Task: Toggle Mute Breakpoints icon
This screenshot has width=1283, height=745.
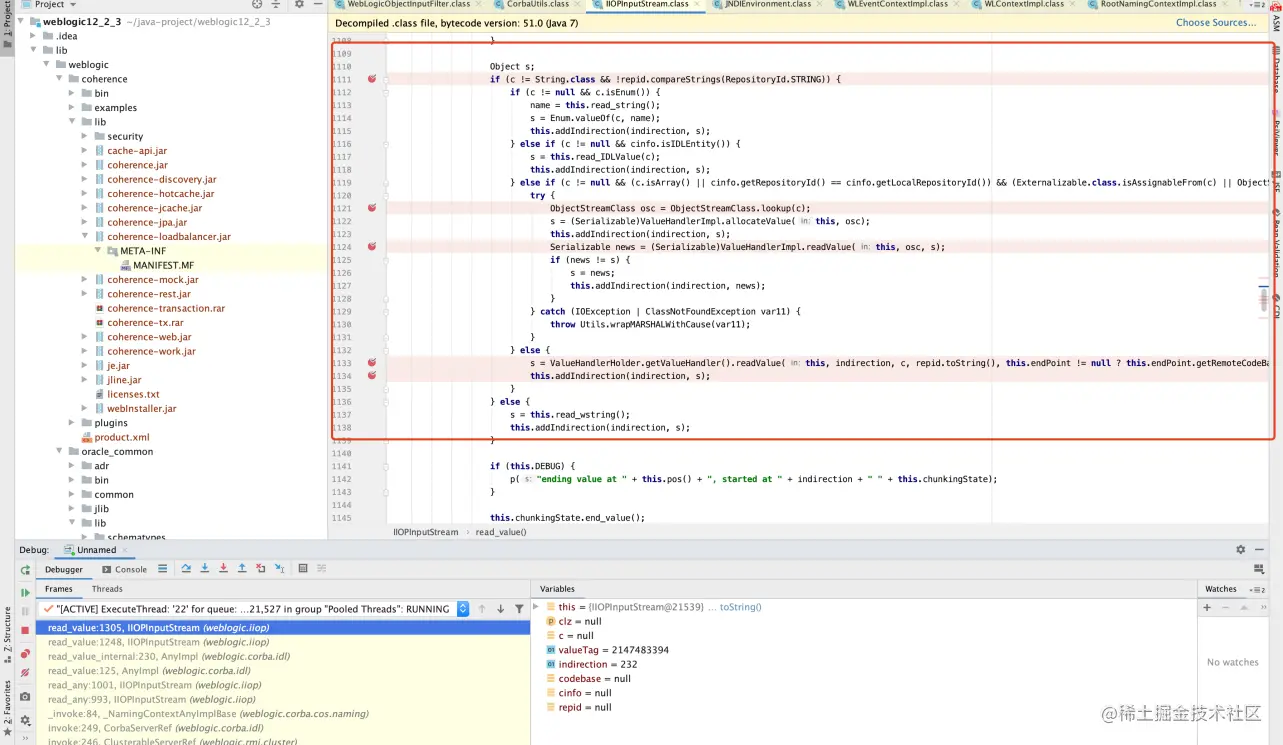Action: coord(25,672)
